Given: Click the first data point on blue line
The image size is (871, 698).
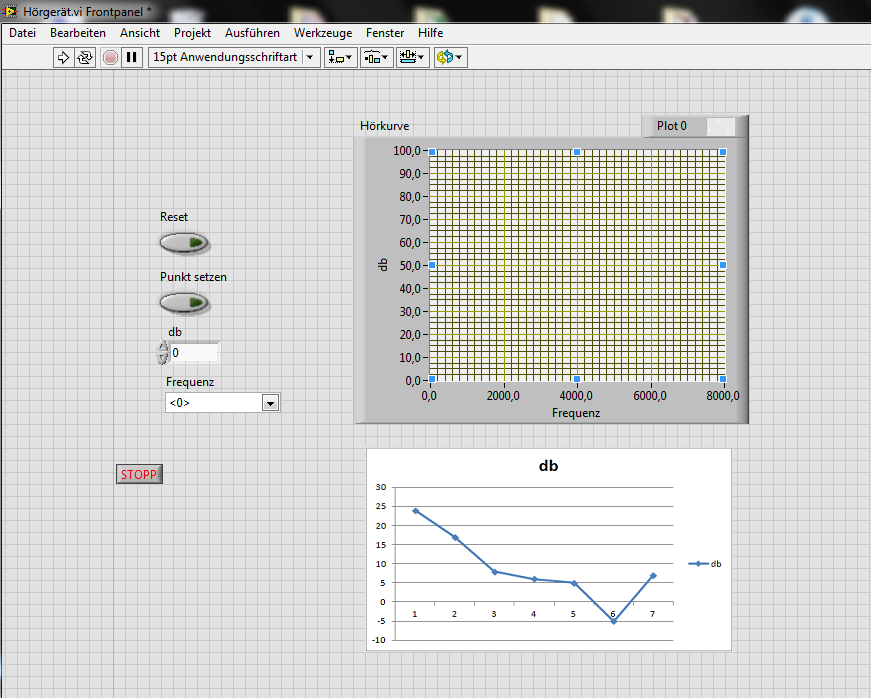Looking at the screenshot, I should point(416,511).
